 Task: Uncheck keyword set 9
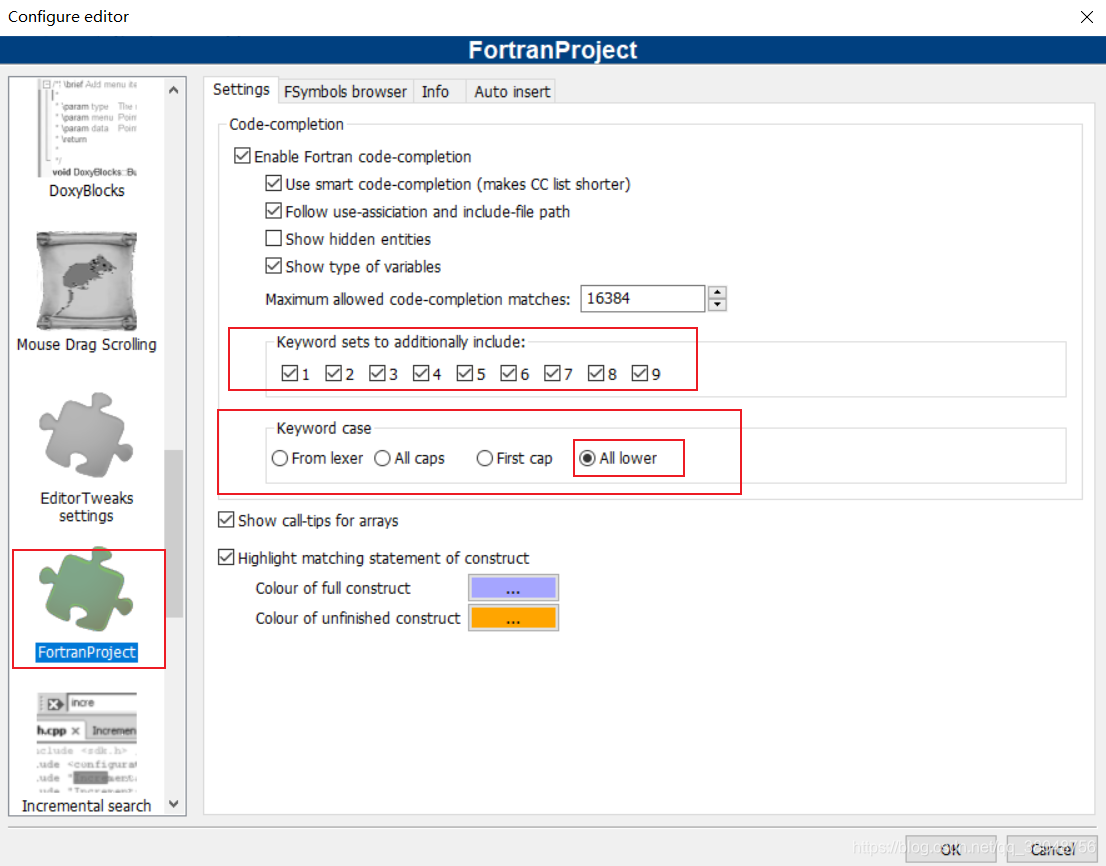(x=639, y=373)
